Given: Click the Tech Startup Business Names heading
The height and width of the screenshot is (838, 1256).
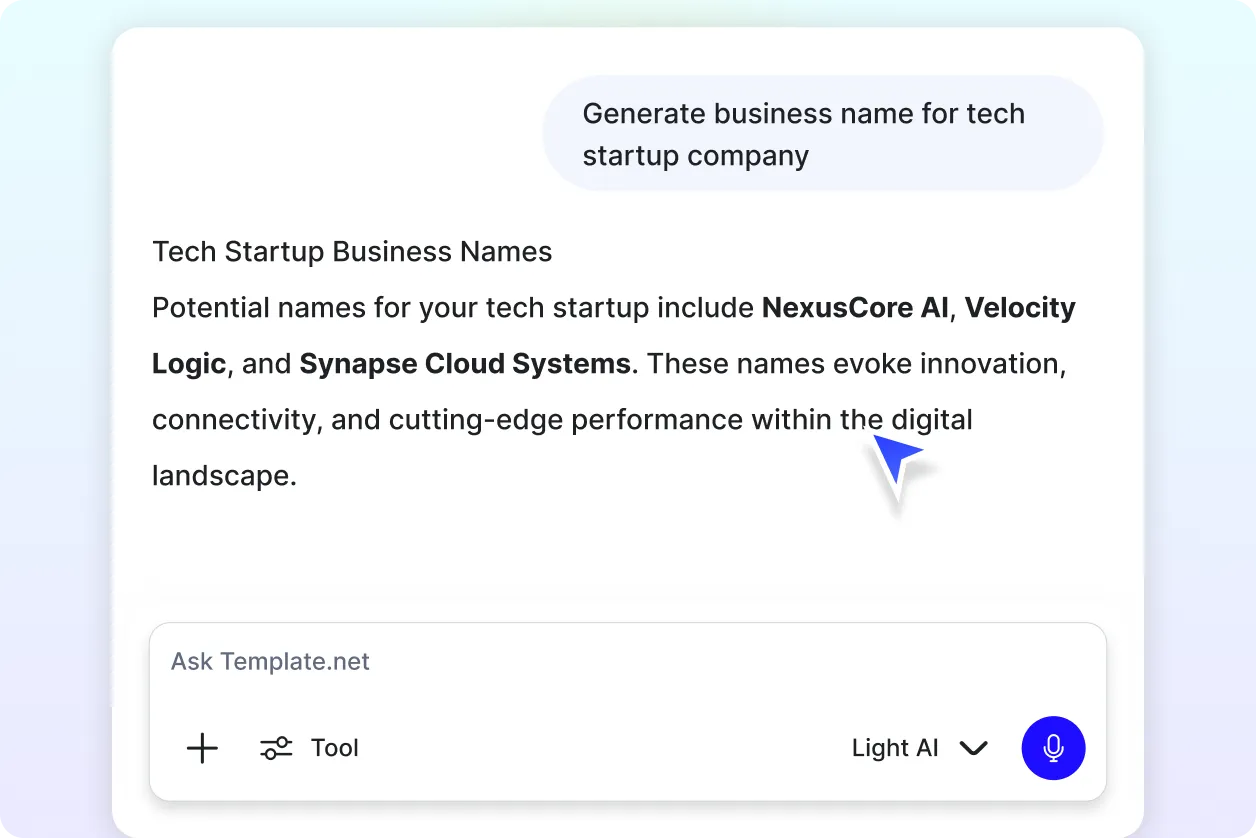Looking at the screenshot, I should tap(352, 251).
